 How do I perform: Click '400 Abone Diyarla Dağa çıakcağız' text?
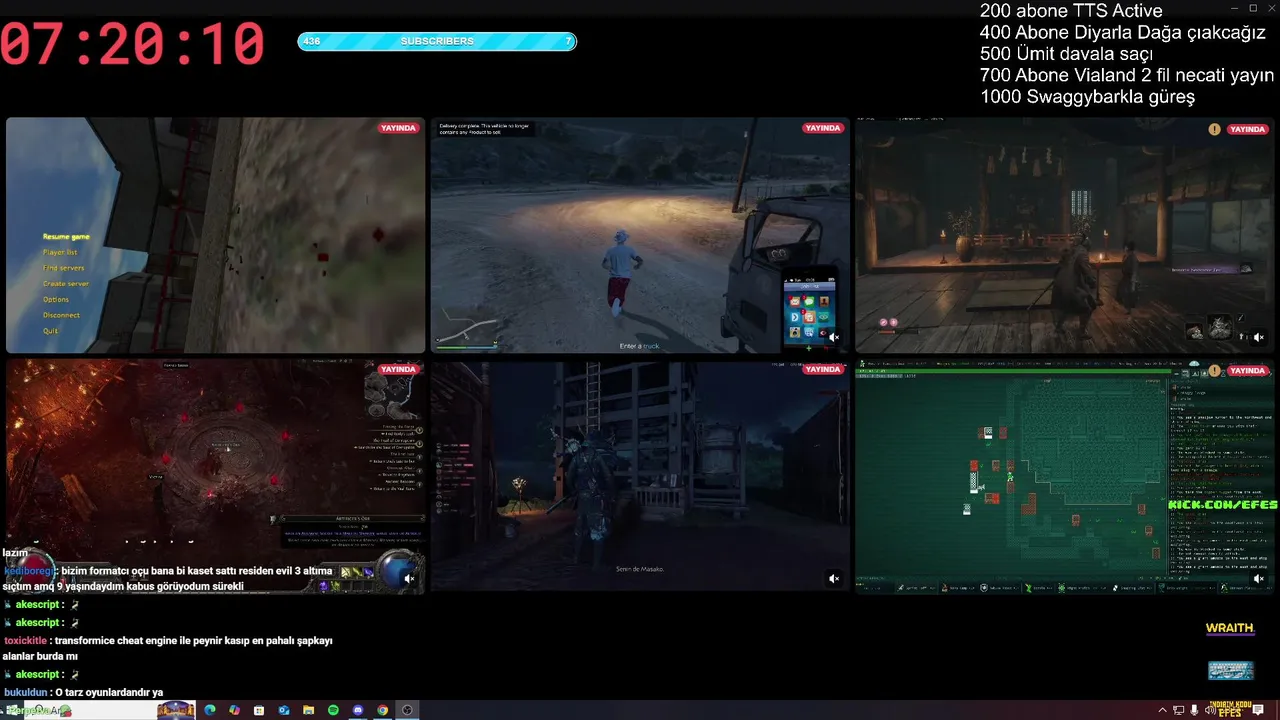(1122, 33)
